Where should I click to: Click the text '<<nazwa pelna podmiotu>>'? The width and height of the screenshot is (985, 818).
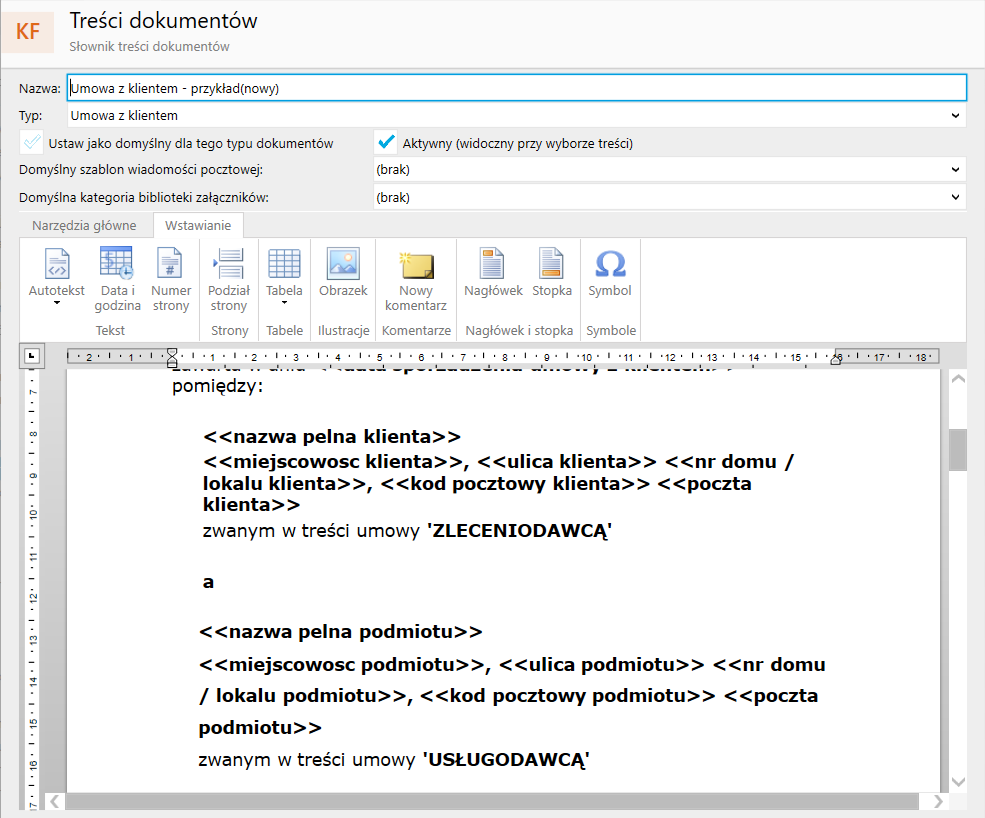click(x=340, y=631)
